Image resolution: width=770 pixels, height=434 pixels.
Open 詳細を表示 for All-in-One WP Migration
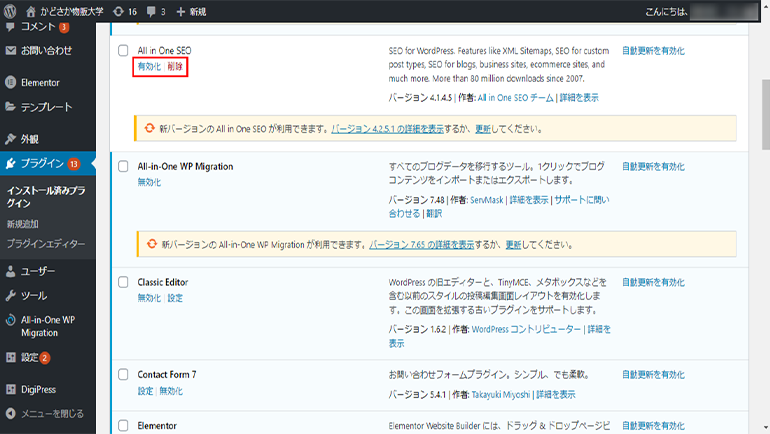pyautogui.click(x=529, y=200)
